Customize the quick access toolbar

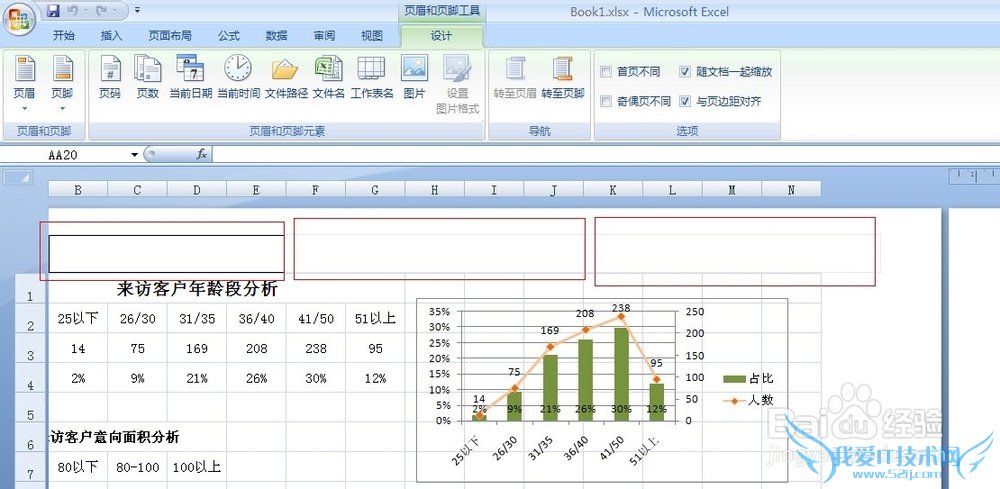(x=138, y=10)
